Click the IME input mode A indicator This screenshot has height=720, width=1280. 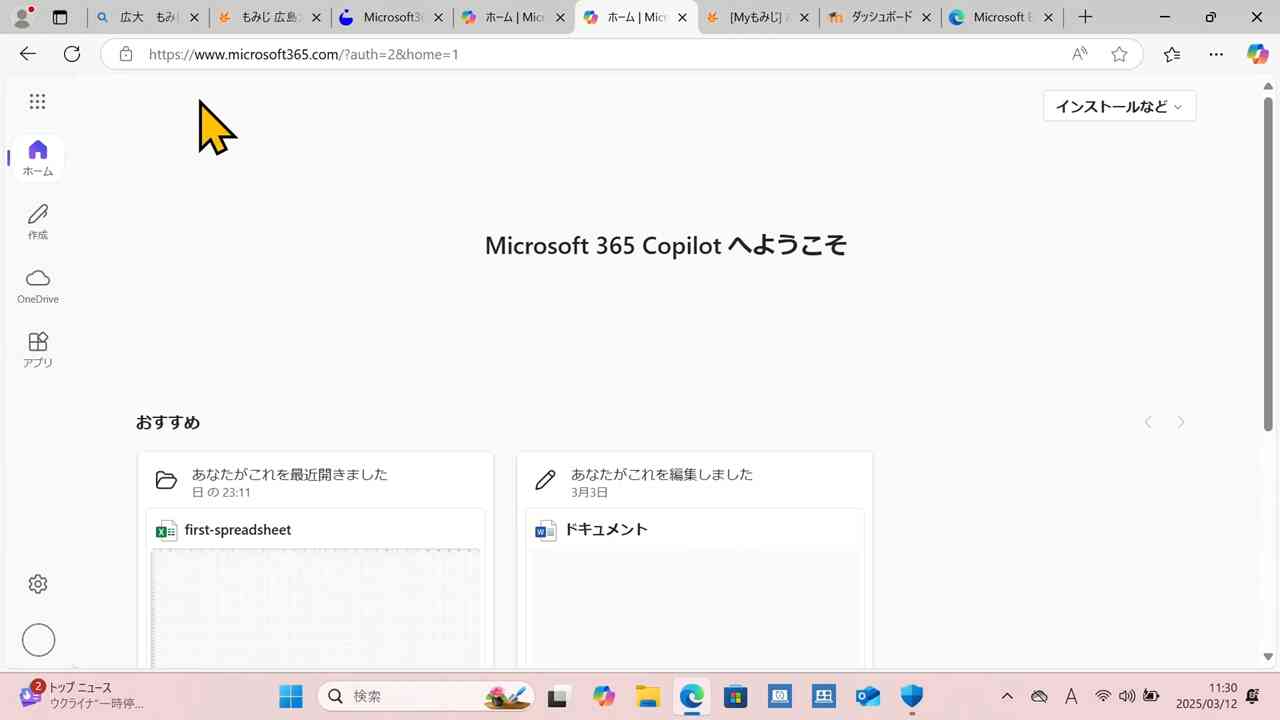click(x=1071, y=696)
